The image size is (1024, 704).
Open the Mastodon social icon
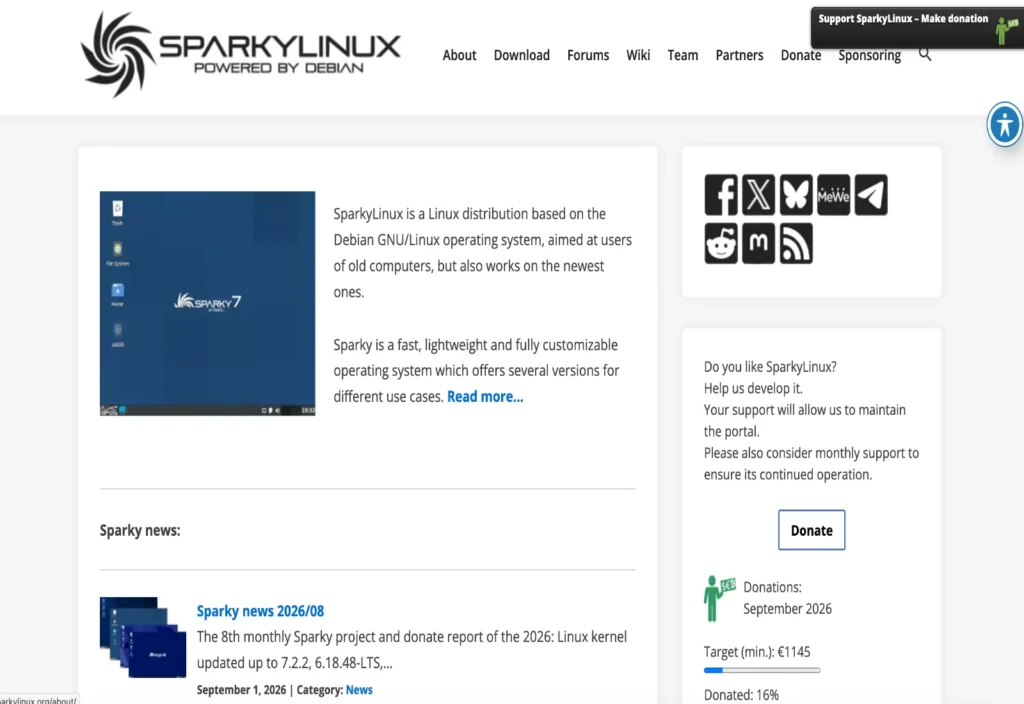[x=758, y=244]
